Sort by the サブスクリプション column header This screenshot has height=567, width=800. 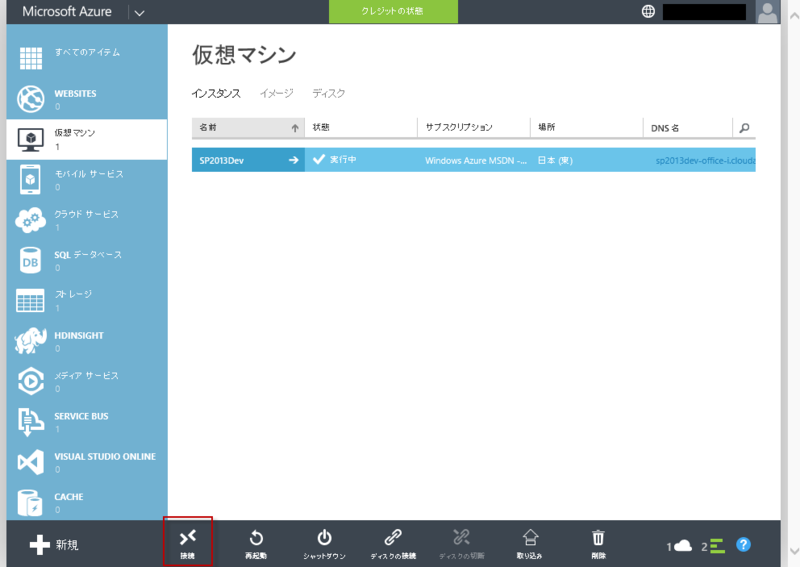coord(474,128)
